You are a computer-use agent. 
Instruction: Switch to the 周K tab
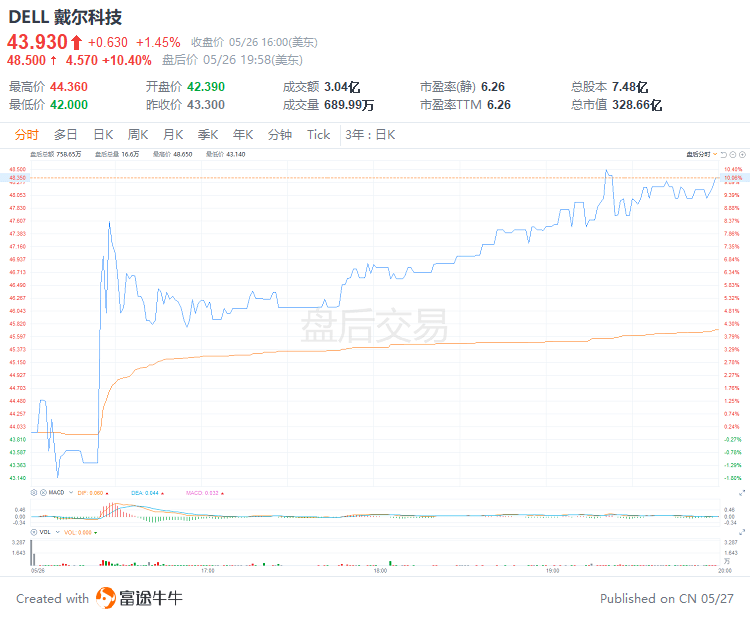[138, 135]
